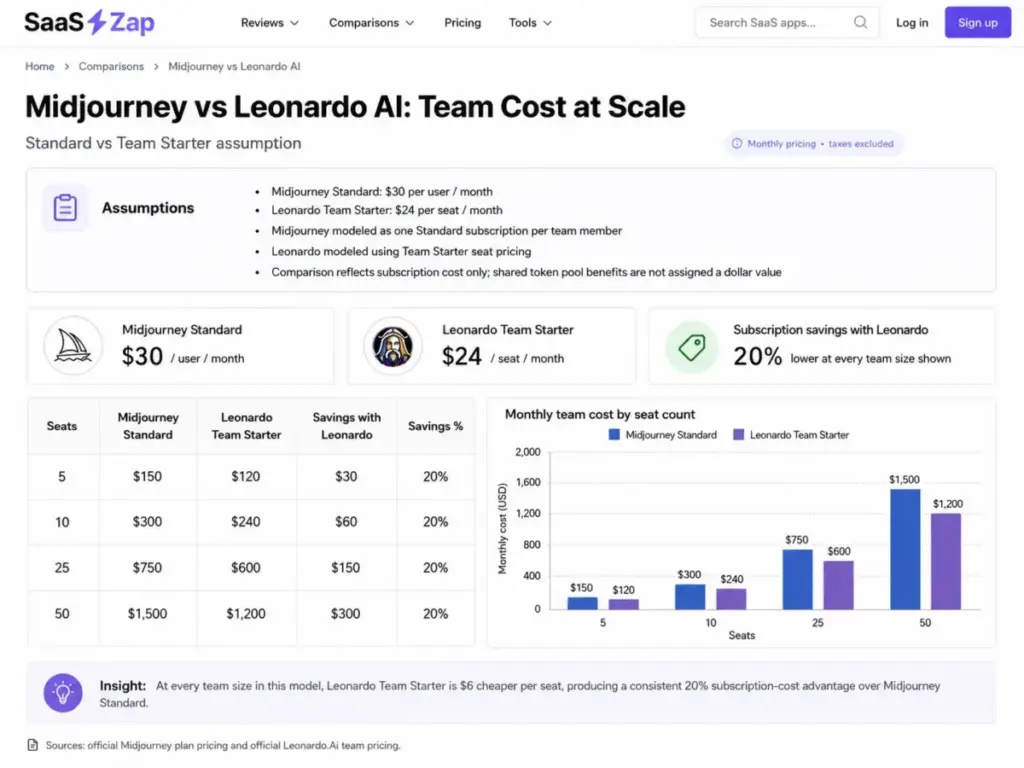
Task: Click the Midjourney Standard column header
Action: (x=148, y=426)
